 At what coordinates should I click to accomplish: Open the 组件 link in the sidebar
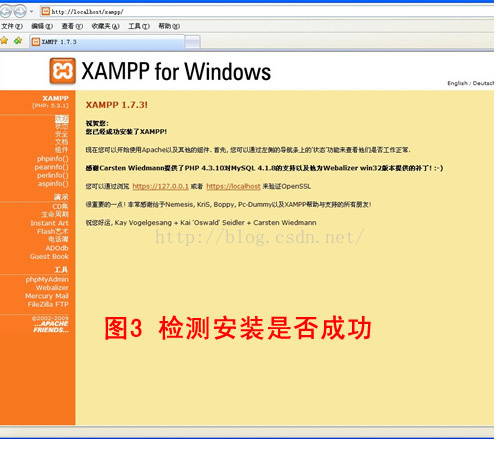click(62, 150)
